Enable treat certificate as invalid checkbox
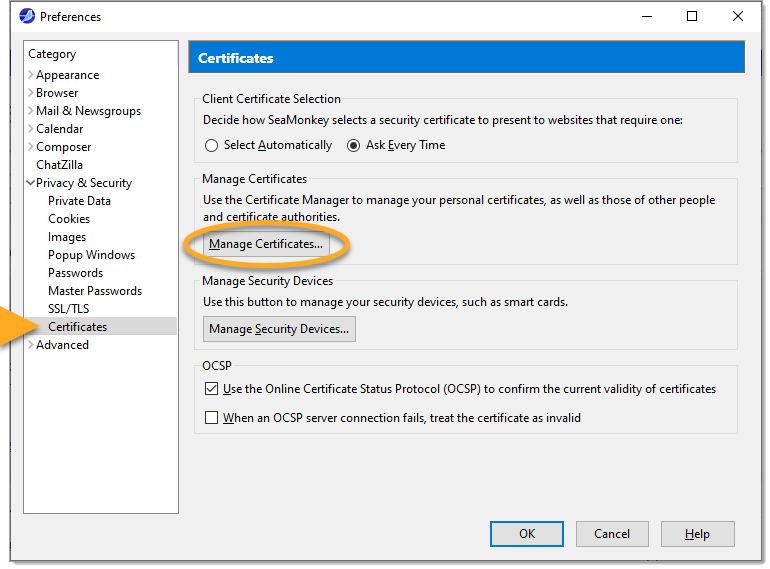 tap(211, 418)
